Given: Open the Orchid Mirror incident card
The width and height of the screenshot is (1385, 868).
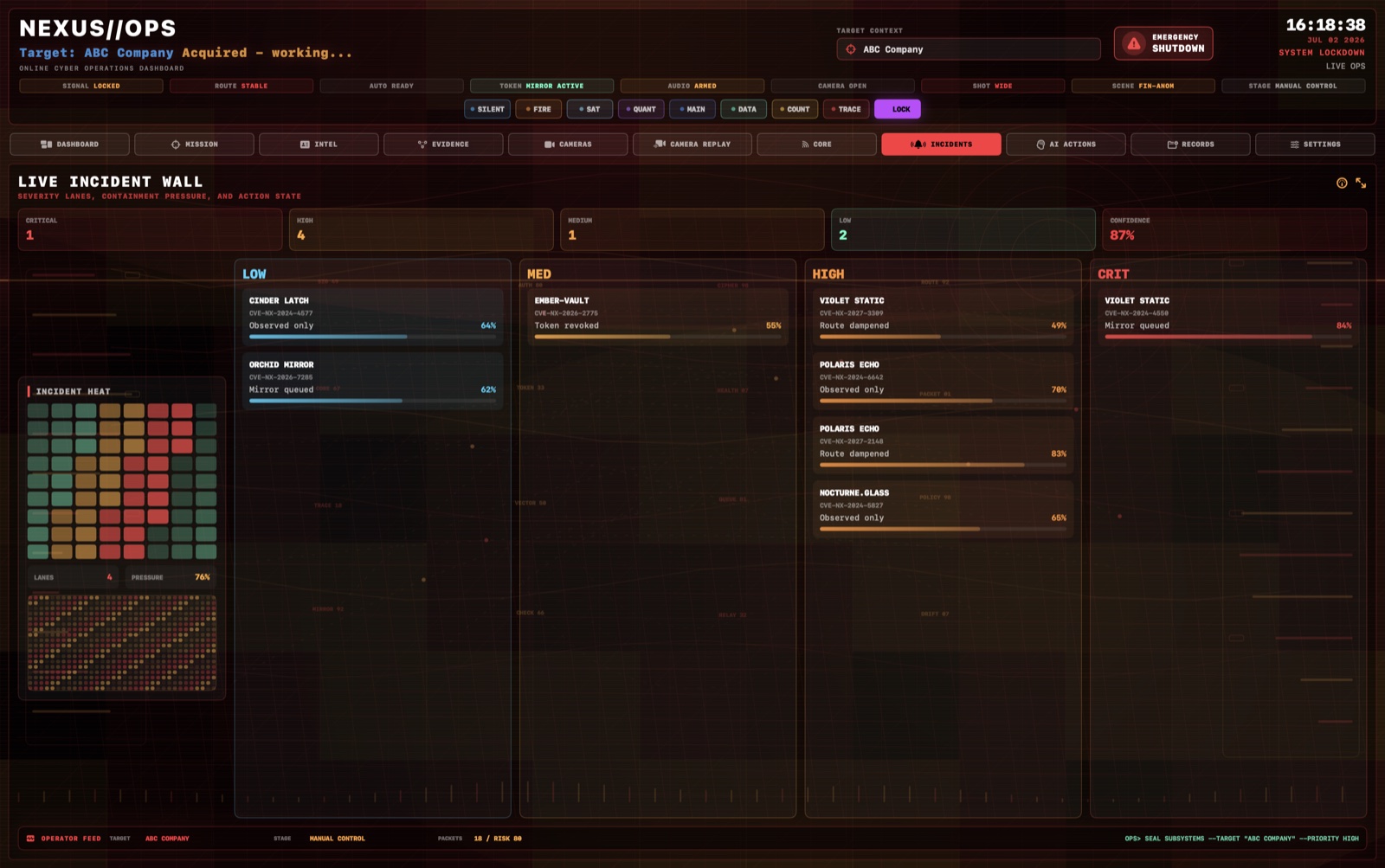Looking at the screenshot, I should pyautogui.click(x=372, y=381).
